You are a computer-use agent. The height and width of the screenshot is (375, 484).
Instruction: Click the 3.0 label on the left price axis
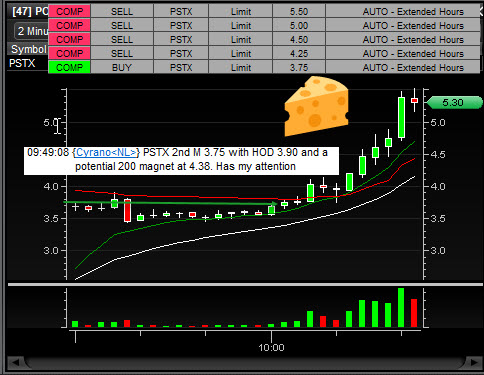coord(51,250)
